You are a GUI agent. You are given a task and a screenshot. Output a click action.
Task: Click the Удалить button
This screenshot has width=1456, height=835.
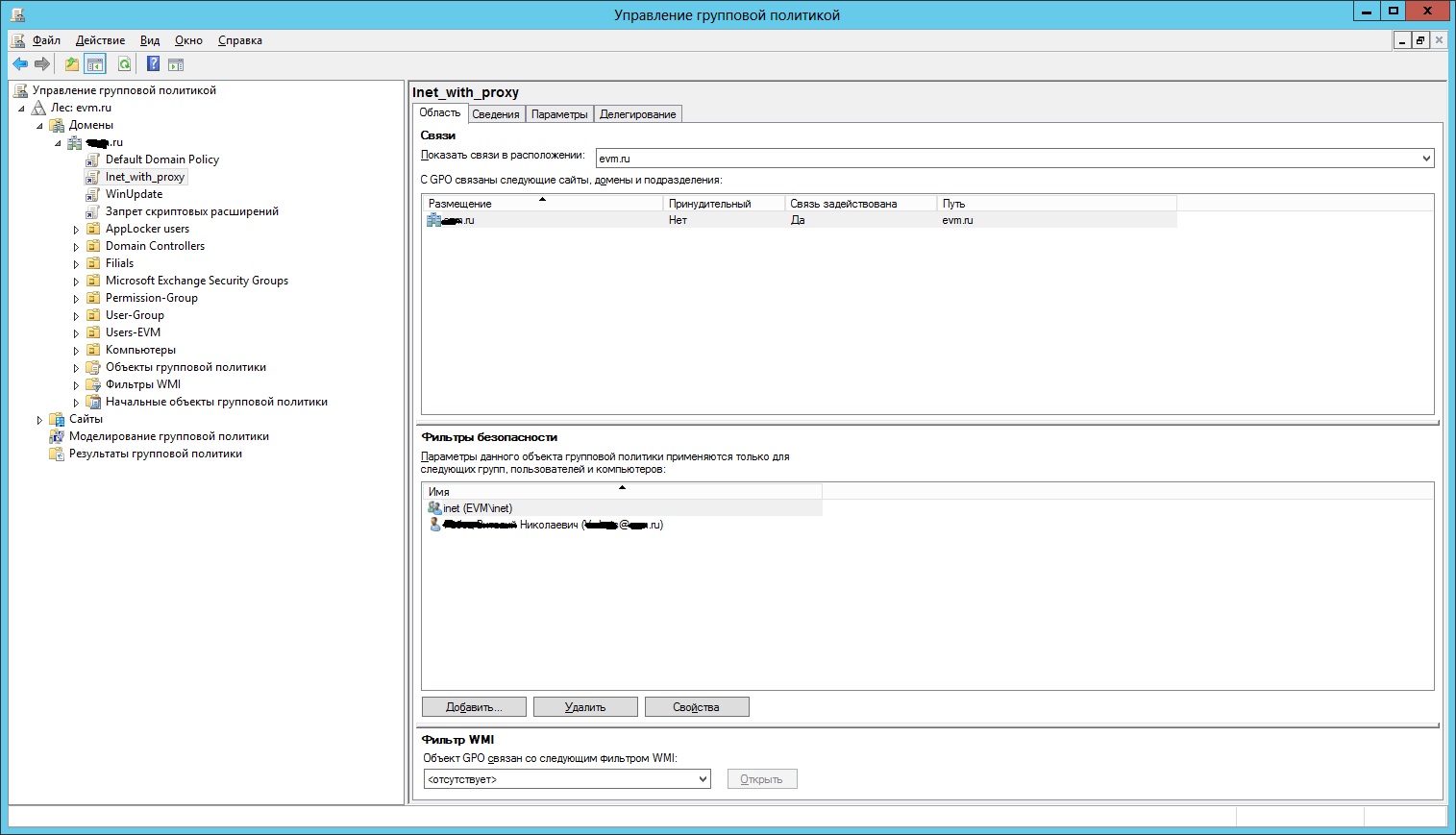pos(585,707)
